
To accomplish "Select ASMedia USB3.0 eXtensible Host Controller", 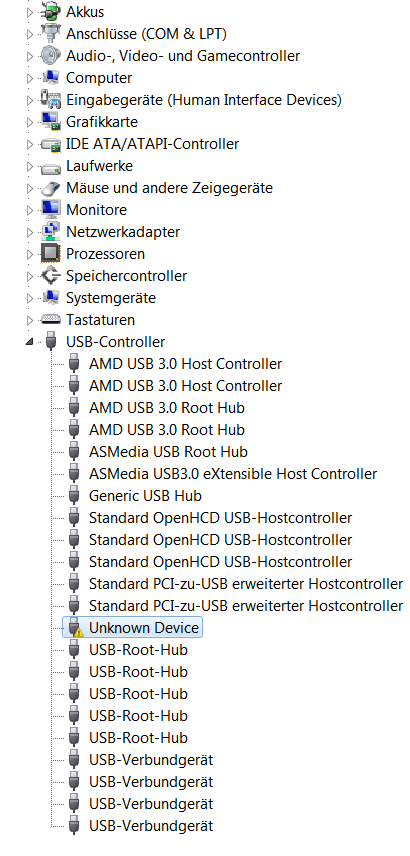I will click(233, 474).
